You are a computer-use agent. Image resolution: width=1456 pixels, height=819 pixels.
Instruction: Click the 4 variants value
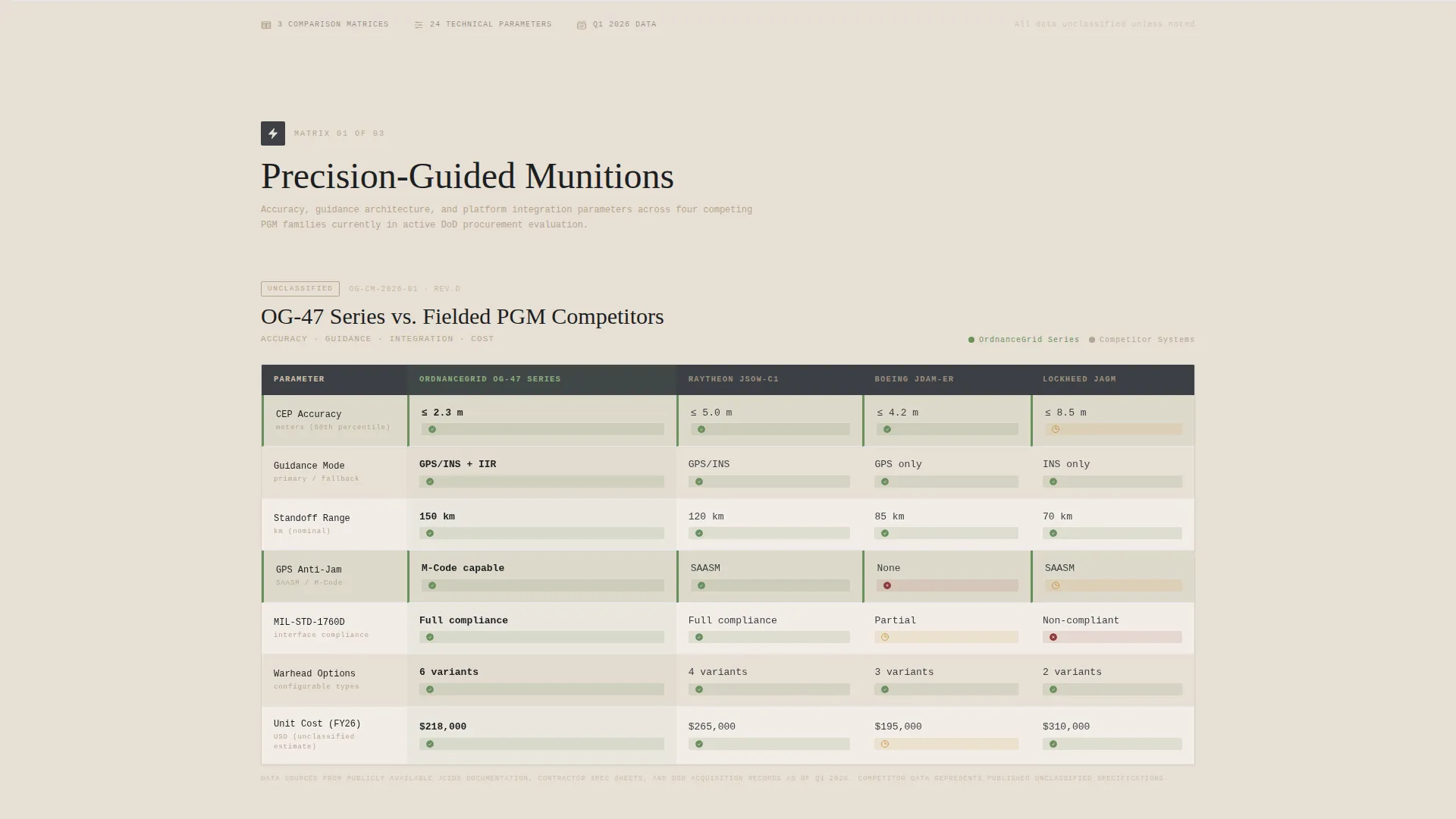pyautogui.click(x=718, y=673)
